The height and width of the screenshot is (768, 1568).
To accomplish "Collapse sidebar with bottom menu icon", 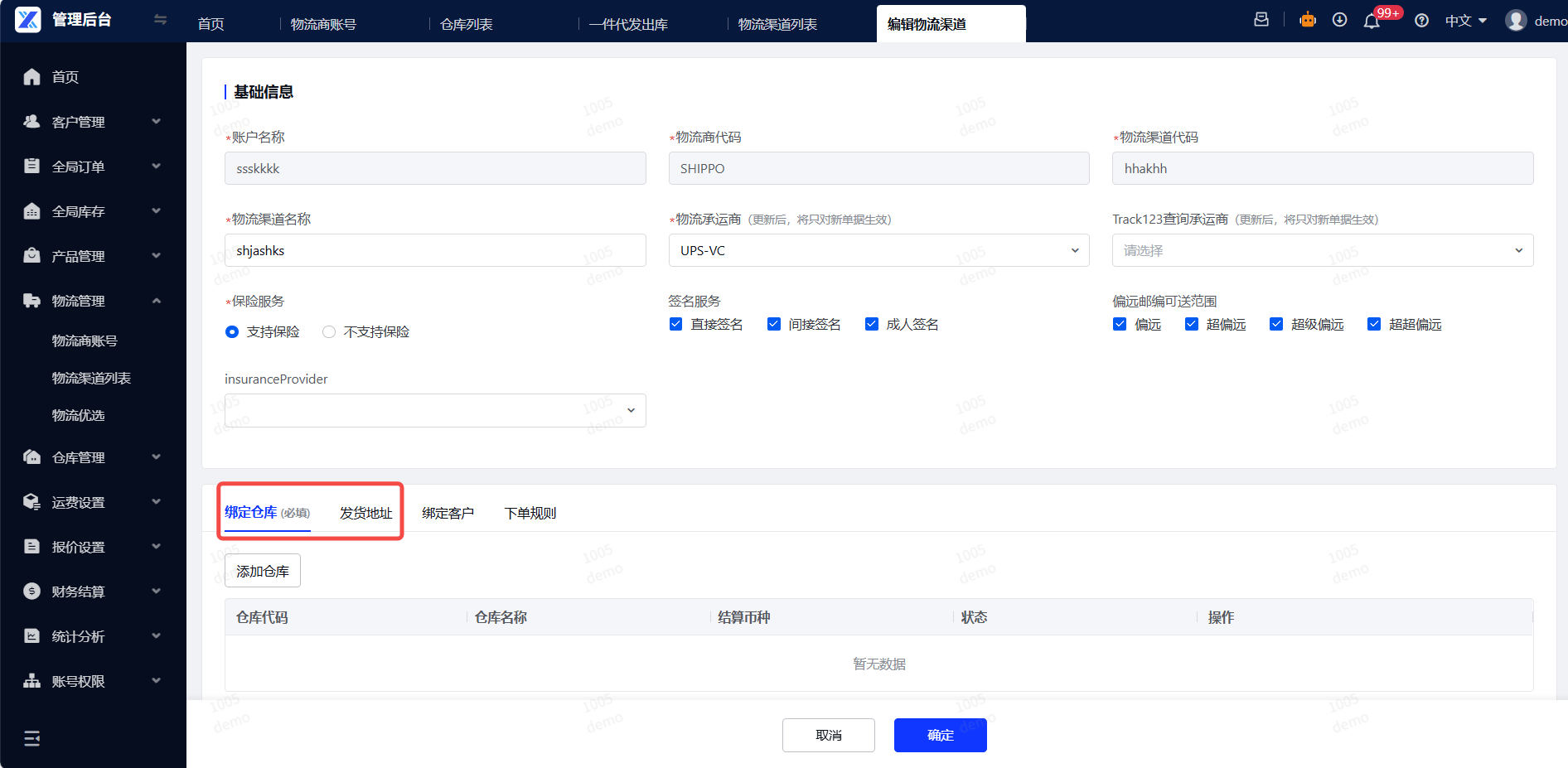I will click(32, 738).
